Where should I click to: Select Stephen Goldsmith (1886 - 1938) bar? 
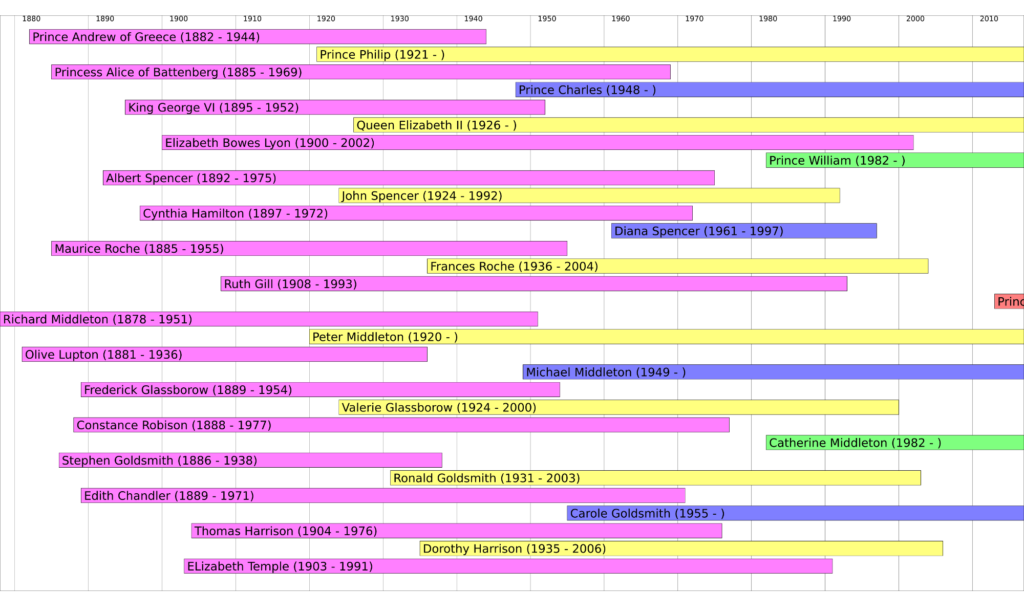pyautogui.click(x=251, y=460)
